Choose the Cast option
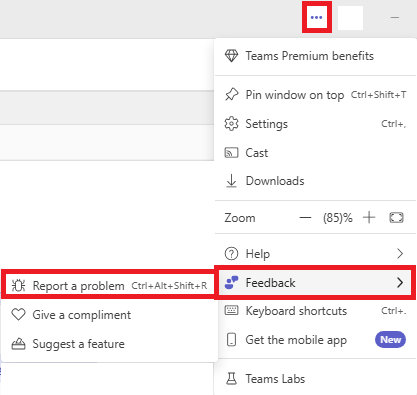The height and width of the screenshot is (395, 417). tap(315, 153)
